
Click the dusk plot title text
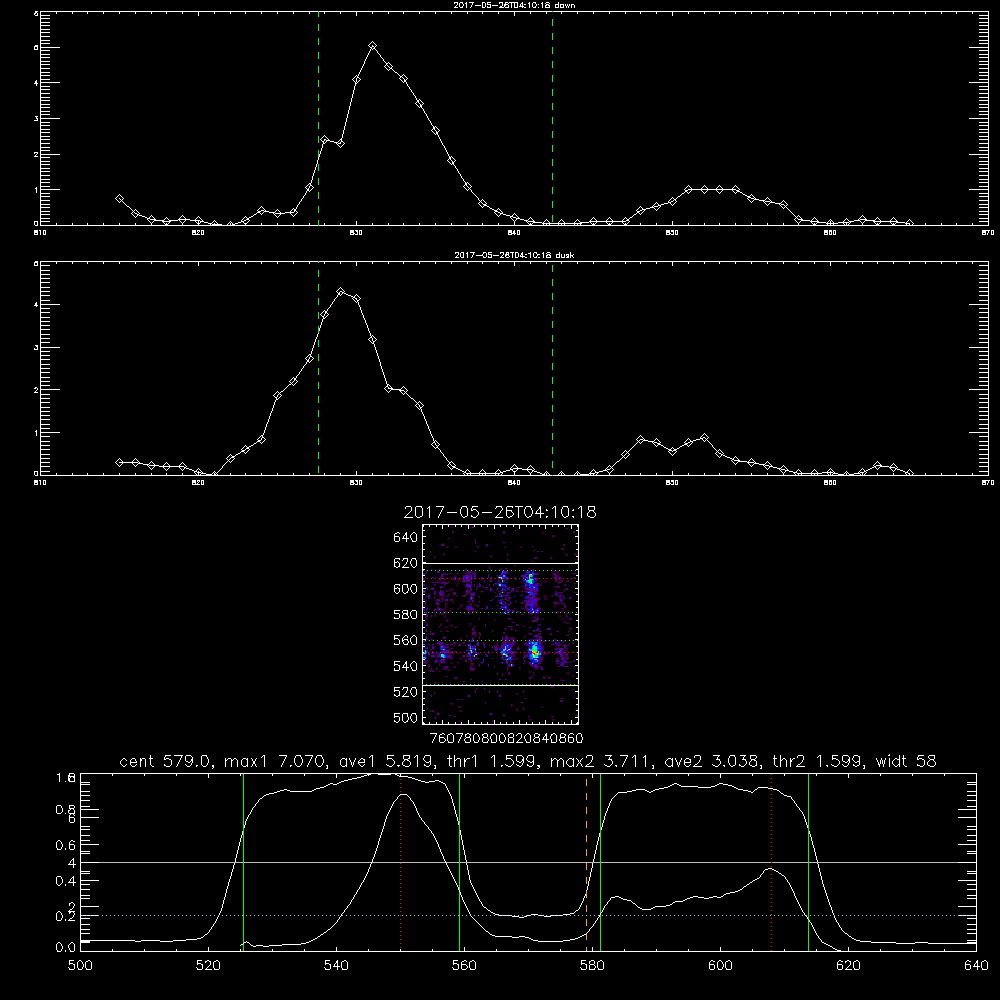514,255
